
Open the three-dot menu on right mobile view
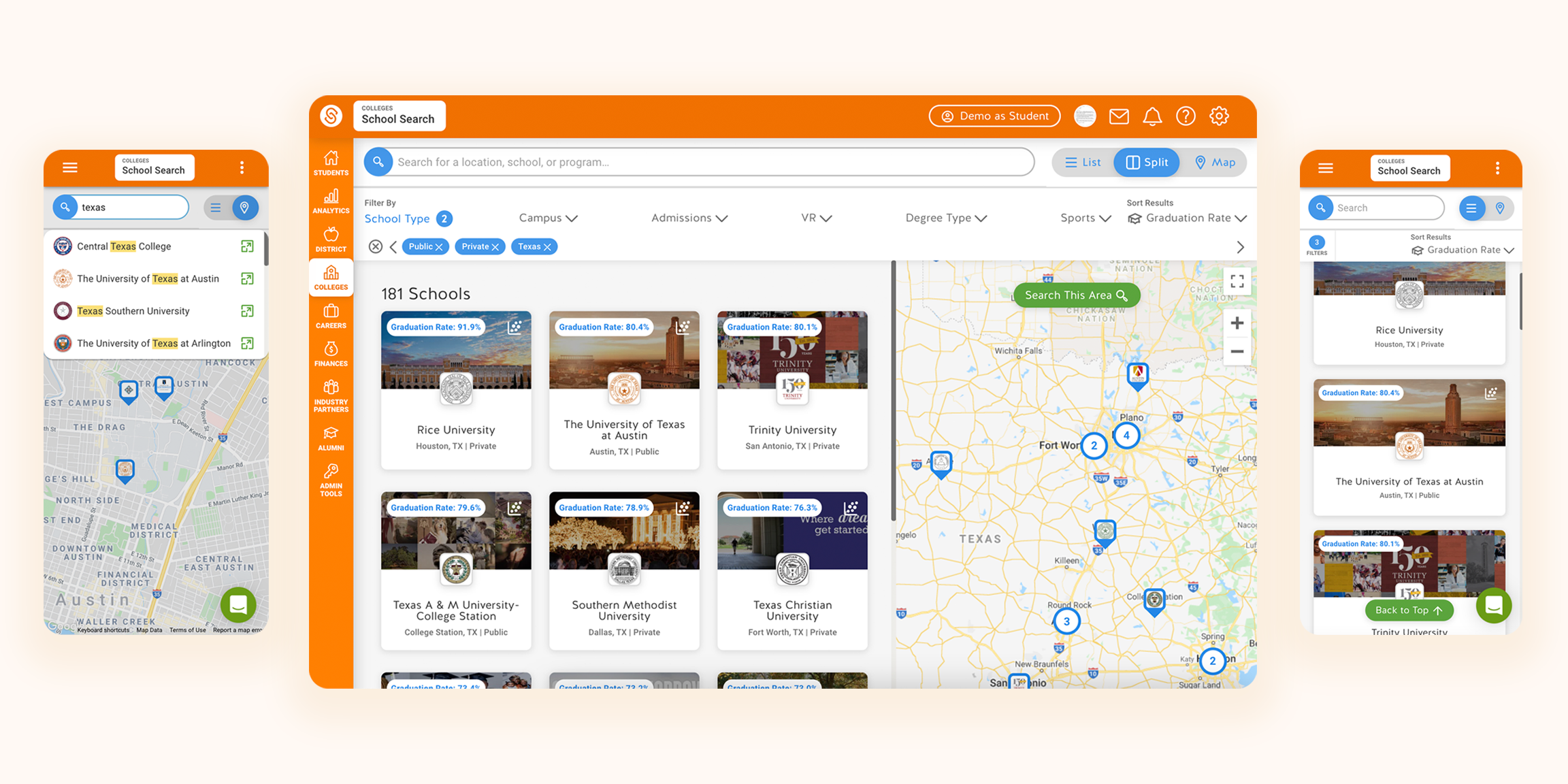click(x=1498, y=168)
